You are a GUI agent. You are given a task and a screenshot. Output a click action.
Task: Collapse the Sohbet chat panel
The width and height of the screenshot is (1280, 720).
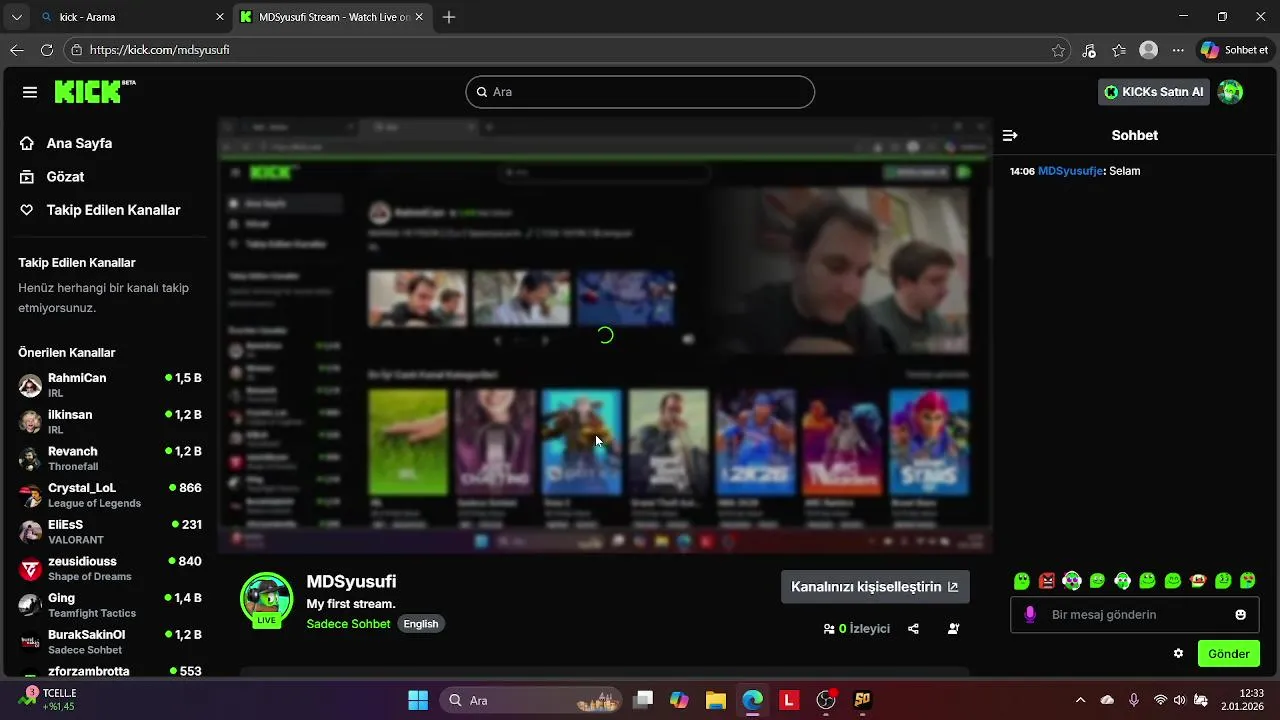tap(1010, 135)
